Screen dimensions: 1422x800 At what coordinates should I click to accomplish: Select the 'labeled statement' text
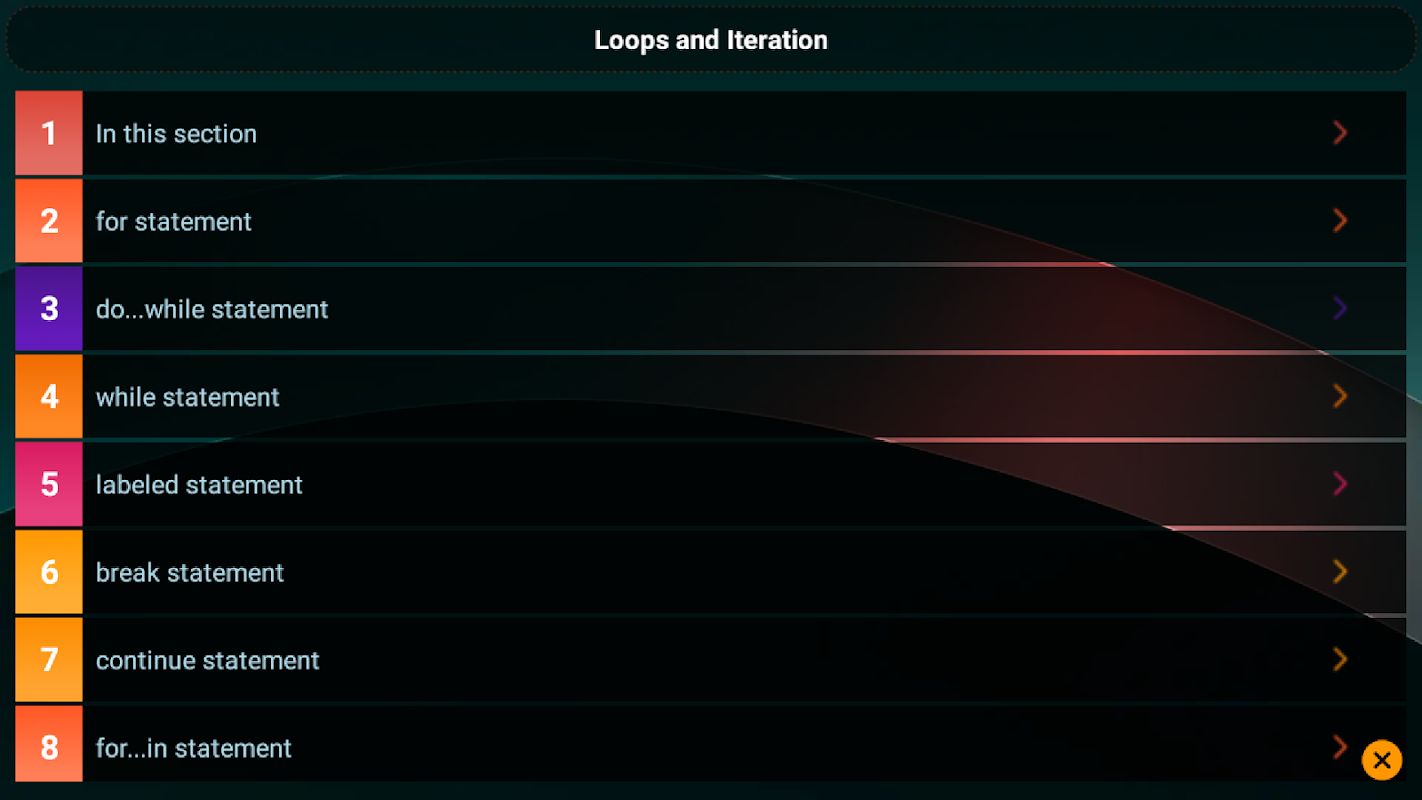pyautogui.click(x=199, y=485)
